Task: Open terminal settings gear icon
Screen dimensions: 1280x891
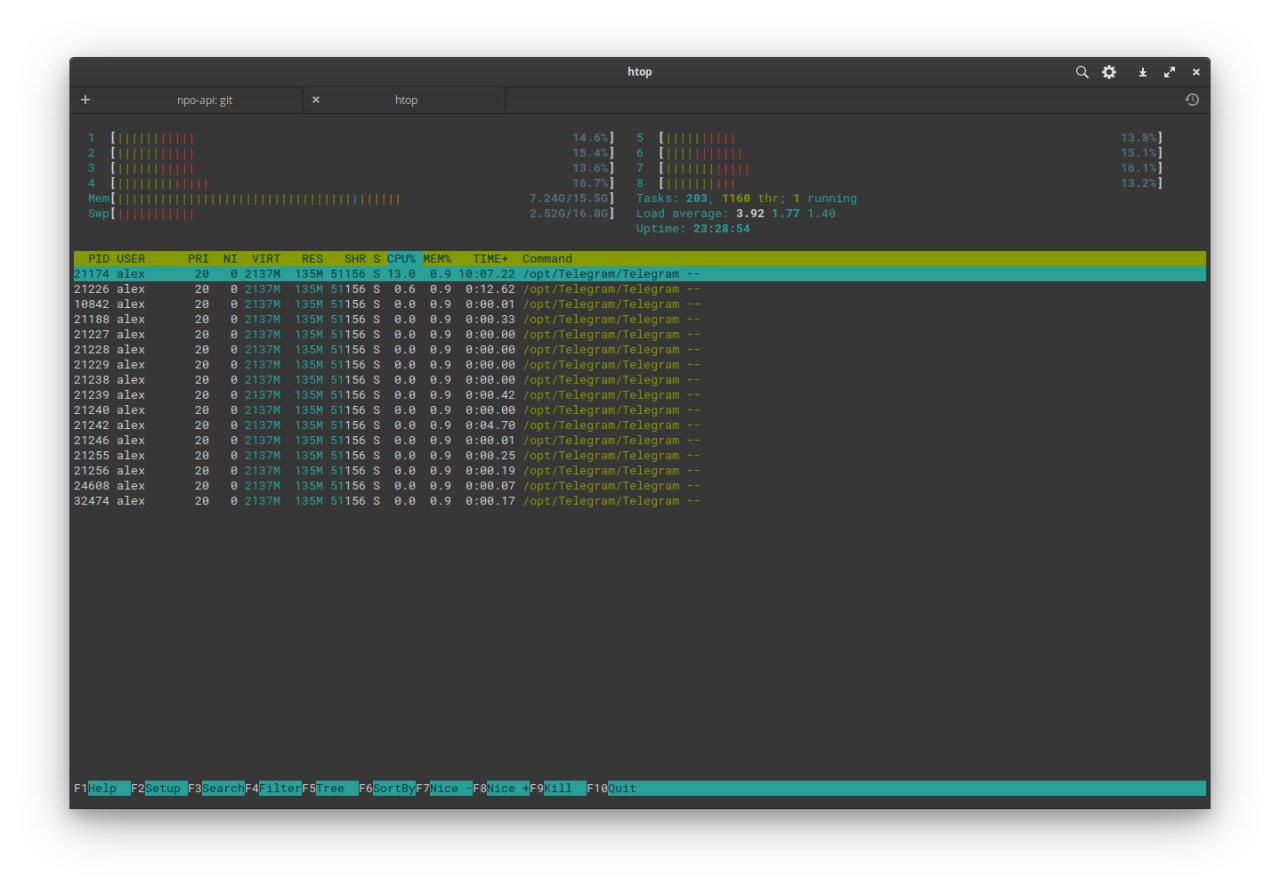Action: pos(1109,72)
